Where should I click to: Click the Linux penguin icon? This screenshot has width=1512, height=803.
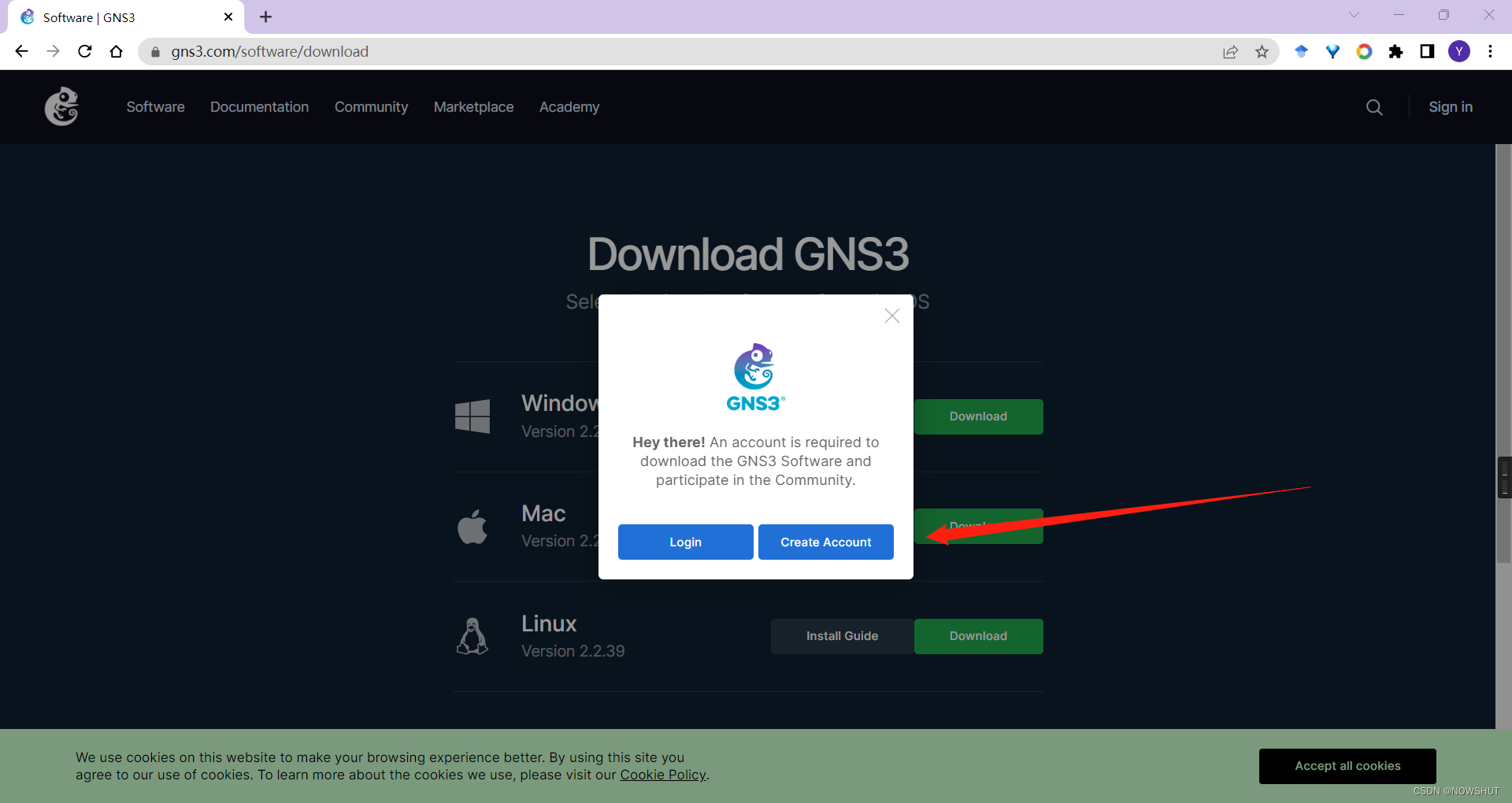pyautogui.click(x=472, y=636)
